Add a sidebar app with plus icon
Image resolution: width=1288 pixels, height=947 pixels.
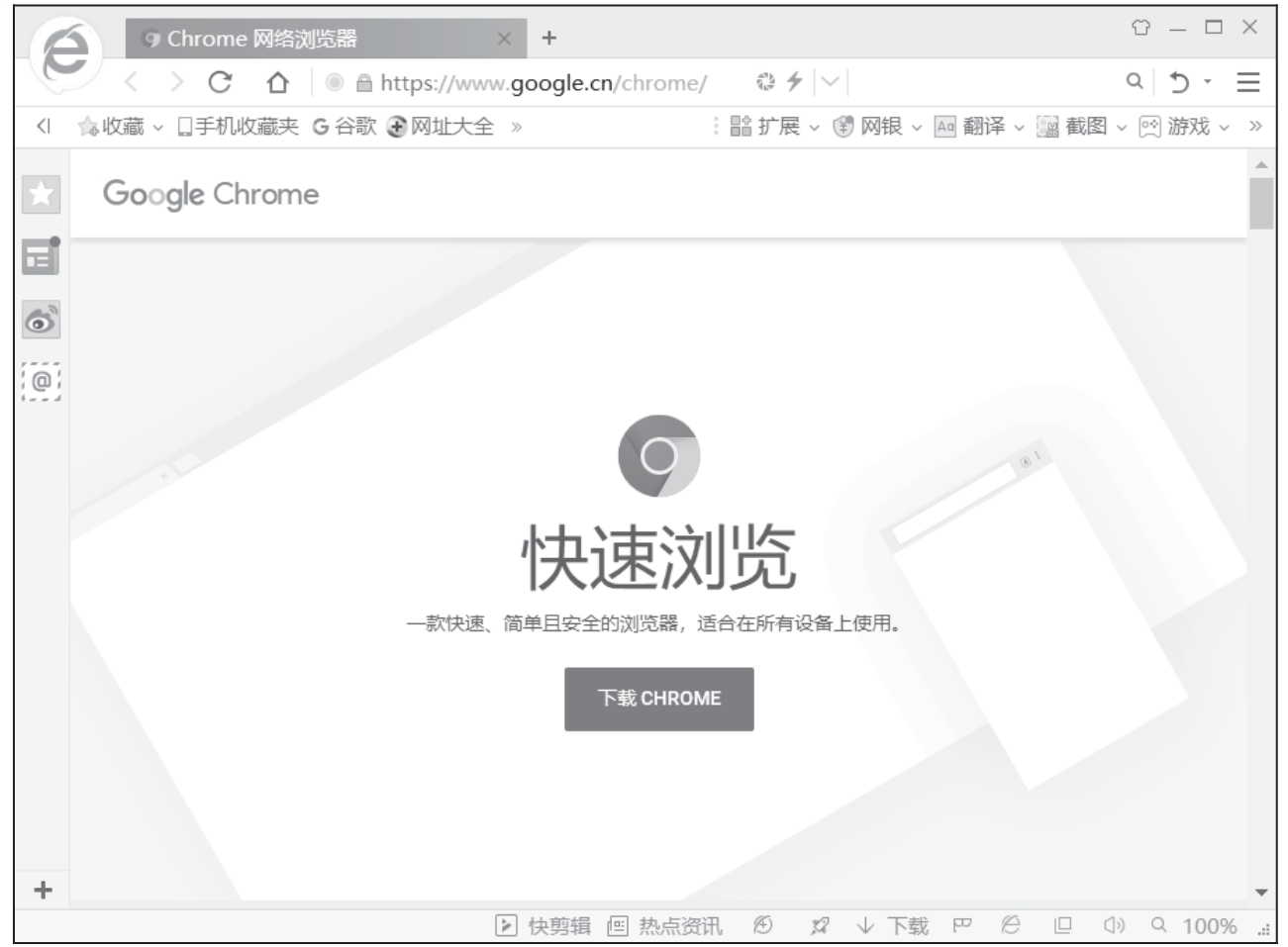pyautogui.click(x=43, y=890)
